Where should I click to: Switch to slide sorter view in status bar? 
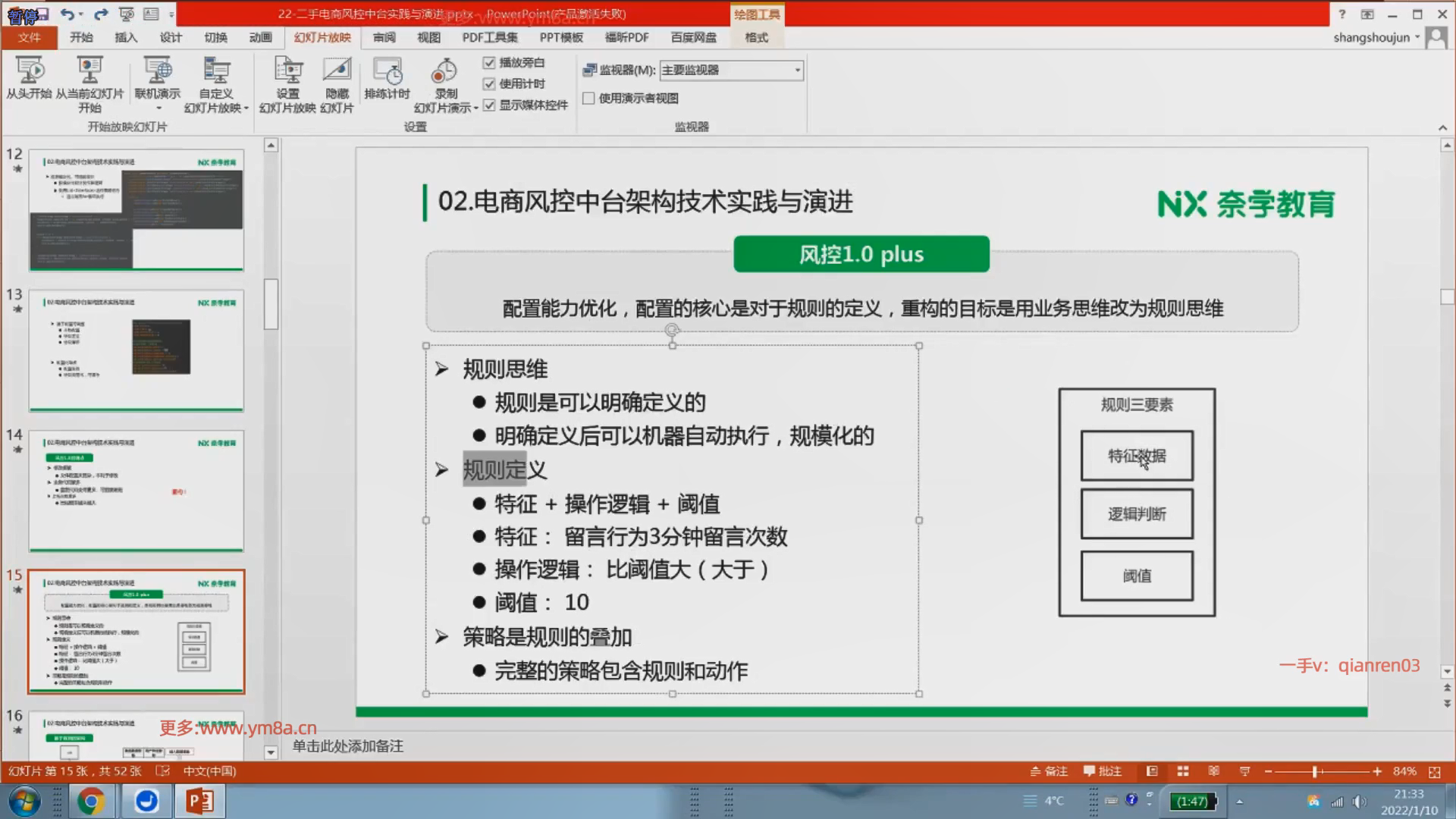click(x=1182, y=771)
